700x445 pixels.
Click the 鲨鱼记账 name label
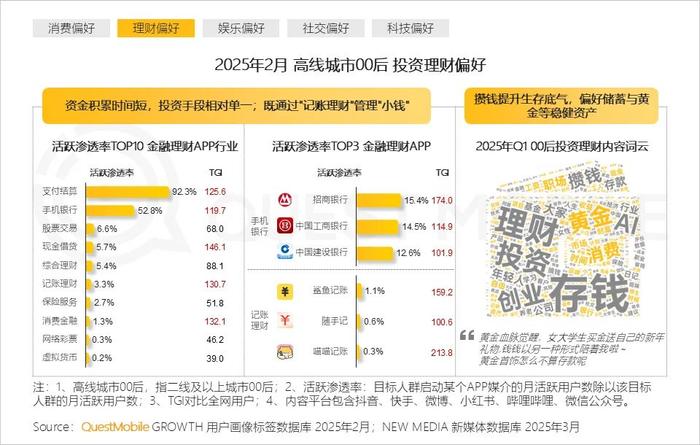point(330,291)
